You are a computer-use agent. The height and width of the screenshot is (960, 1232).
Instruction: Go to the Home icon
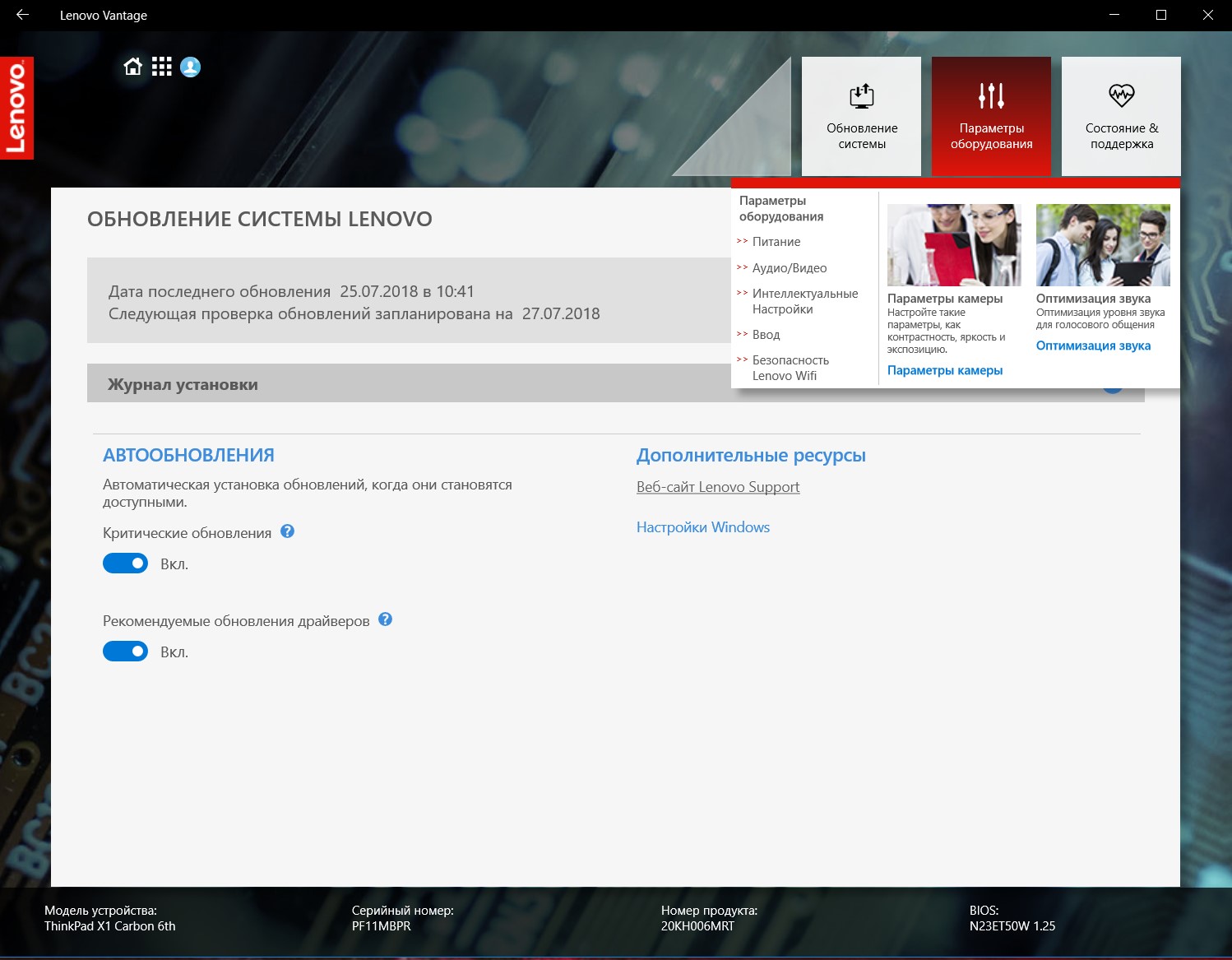pyautogui.click(x=132, y=67)
